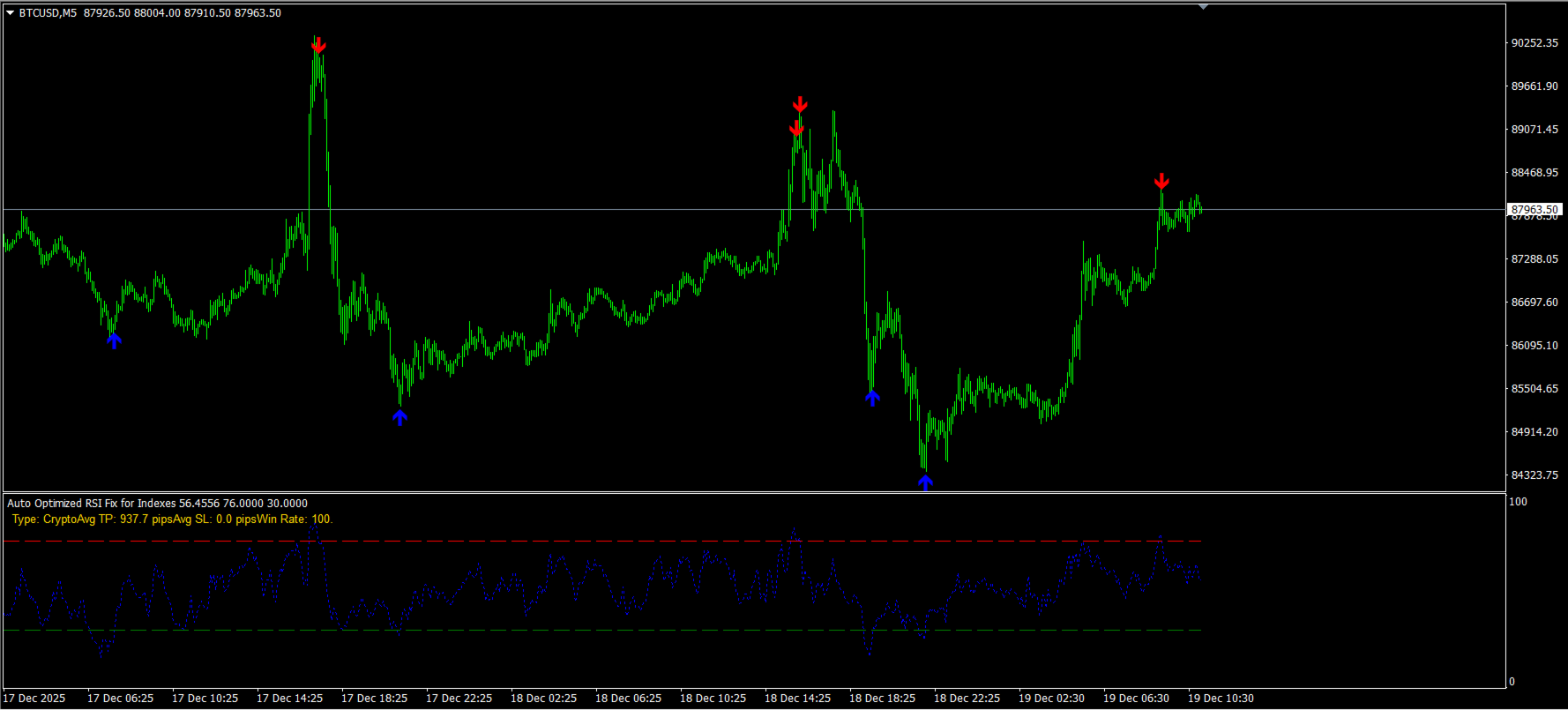Click the blue buy arrow below the 17 Dec 18:25 low

[399, 418]
